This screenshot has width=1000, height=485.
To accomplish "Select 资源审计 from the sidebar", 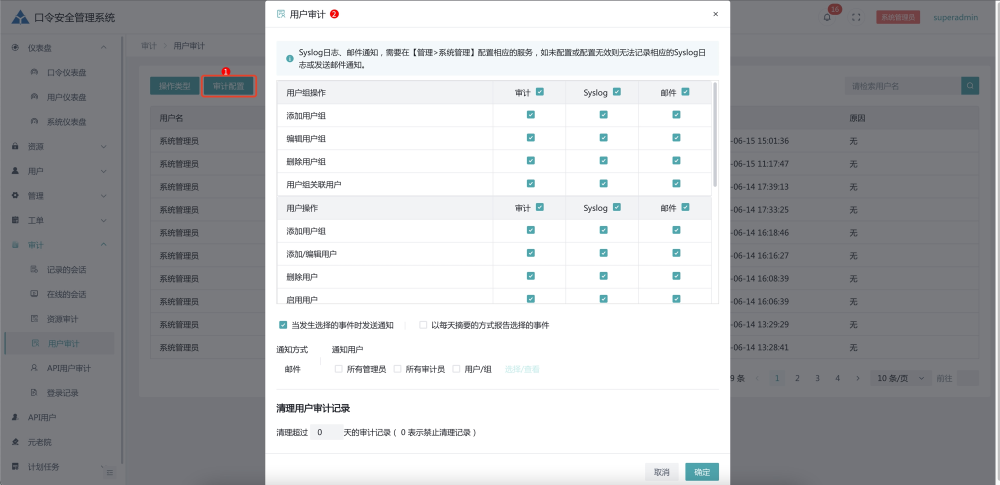I will click(62, 319).
